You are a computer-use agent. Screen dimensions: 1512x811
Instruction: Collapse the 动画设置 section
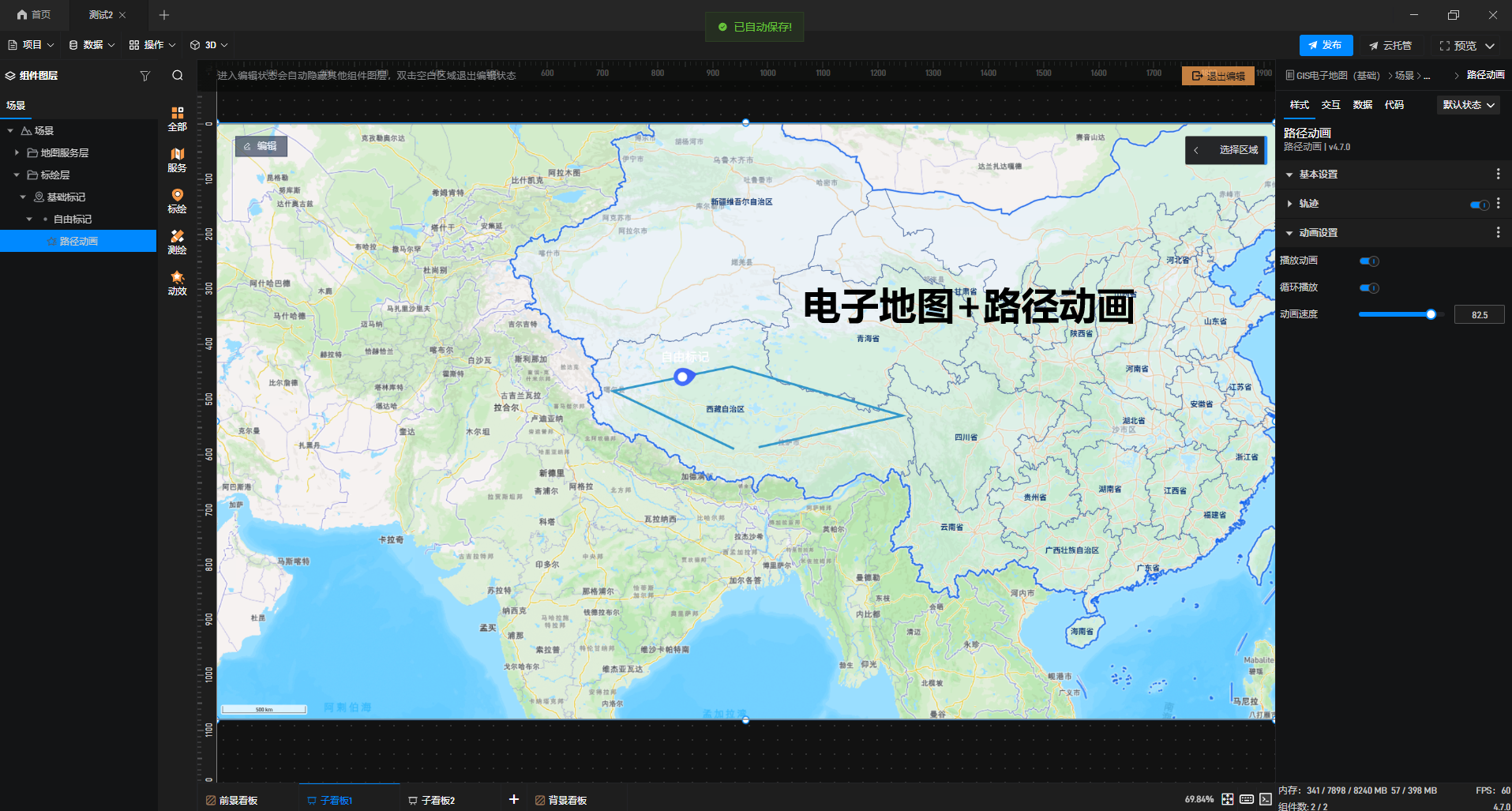[1289, 232]
